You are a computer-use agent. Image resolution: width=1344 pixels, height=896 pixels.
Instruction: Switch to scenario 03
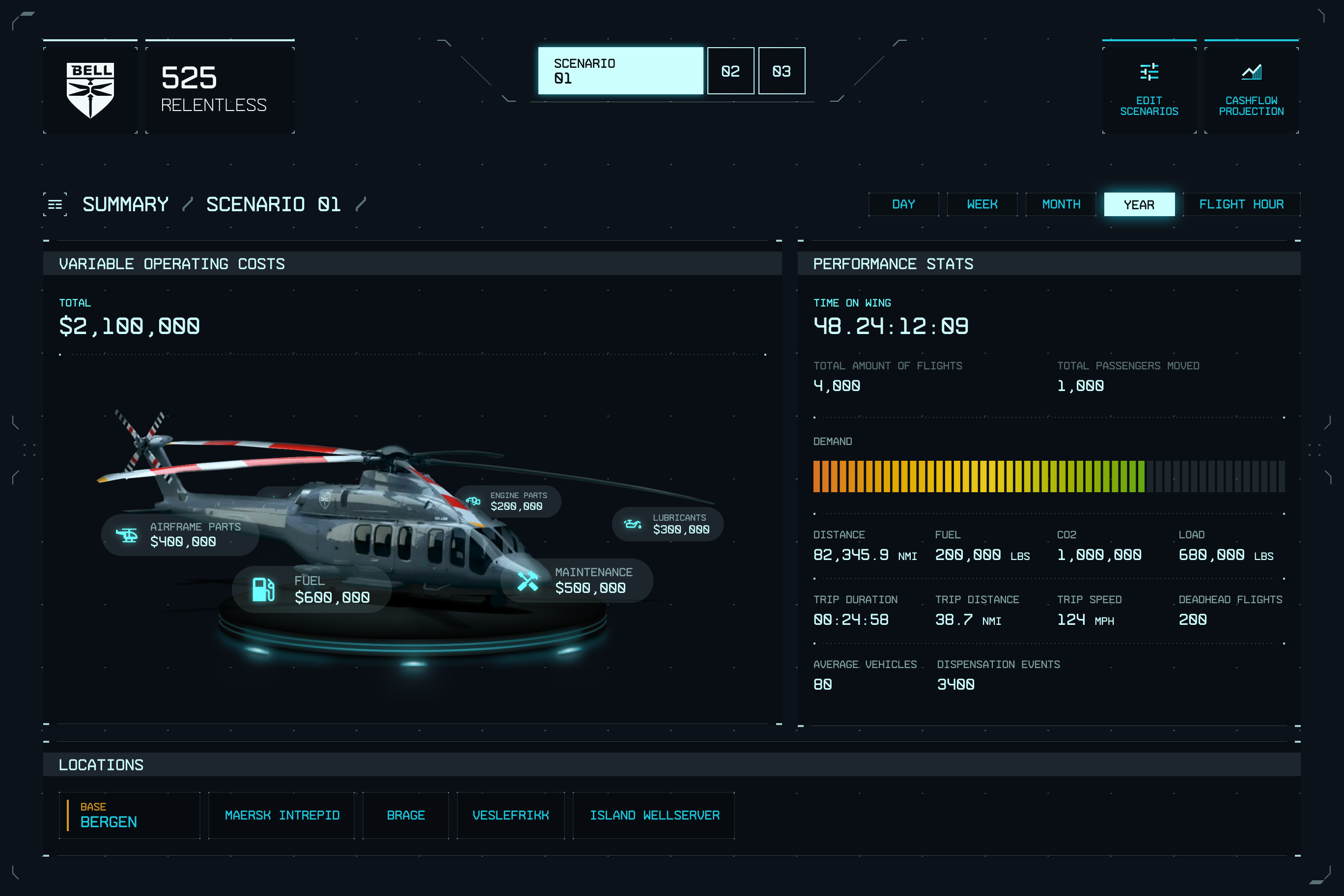click(782, 71)
